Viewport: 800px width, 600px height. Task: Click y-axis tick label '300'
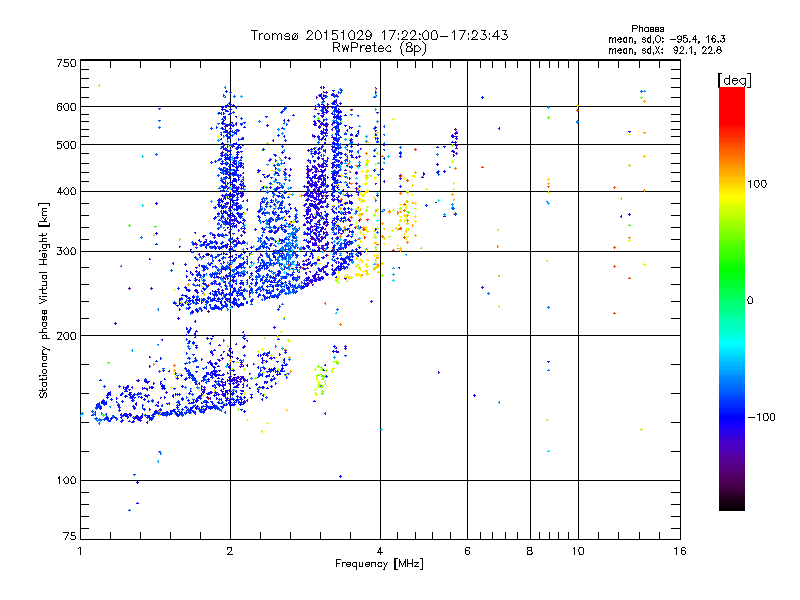pos(66,251)
